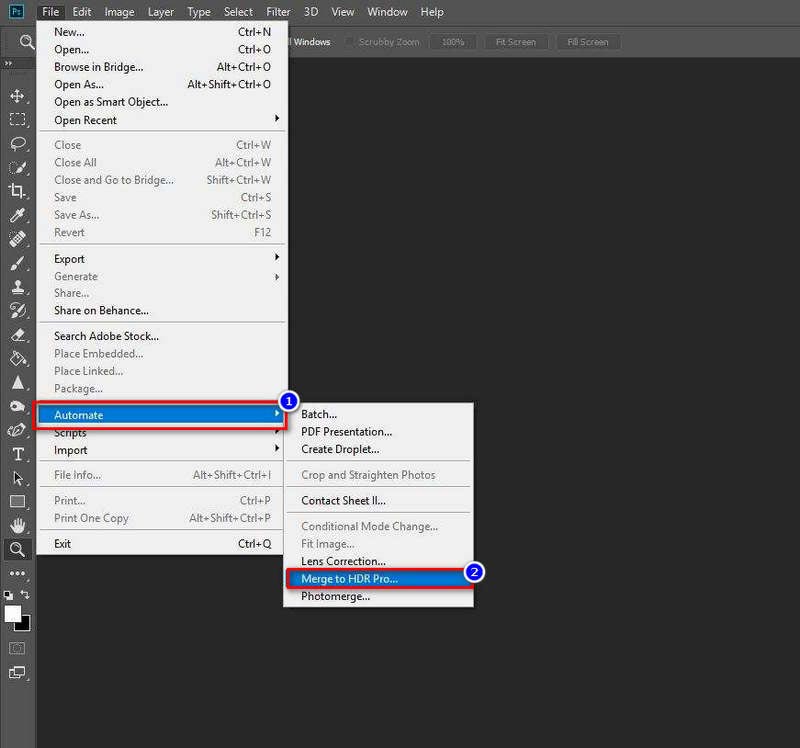Click the Clone Stamp tool
Viewport: 800px width, 748px height.
[17, 287]
